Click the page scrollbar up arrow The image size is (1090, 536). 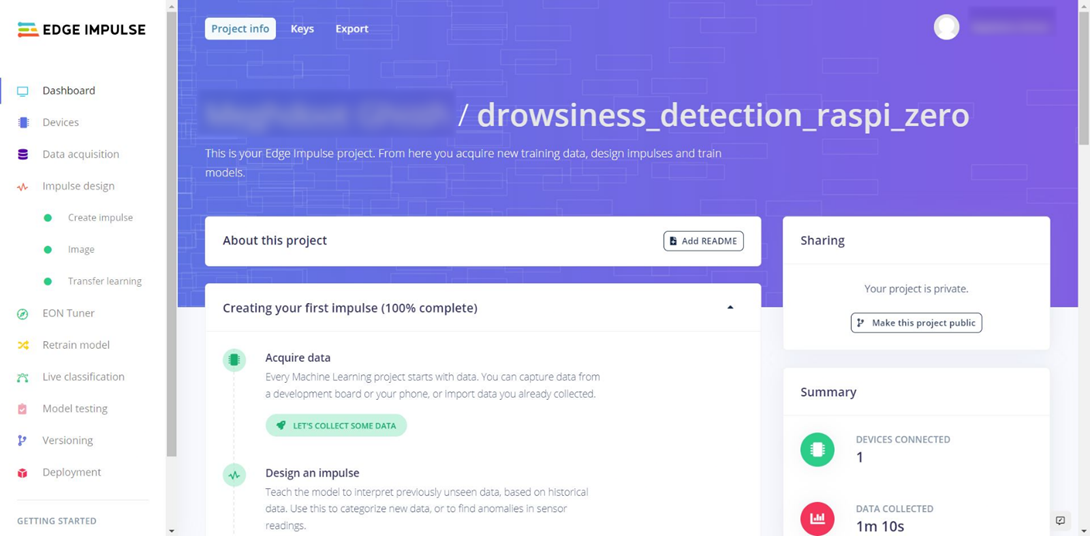click(1084, 4)
